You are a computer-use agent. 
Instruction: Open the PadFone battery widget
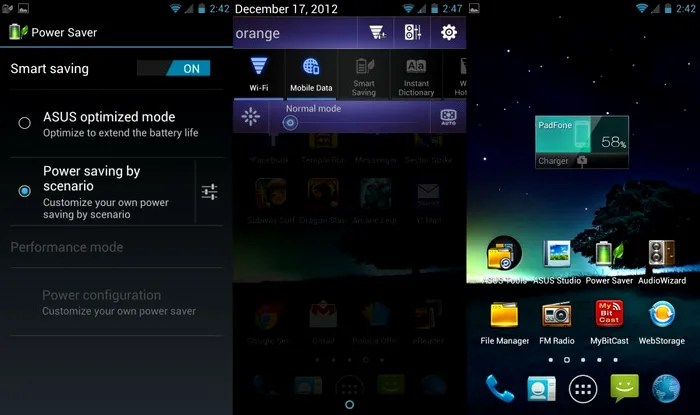[582, 142]
